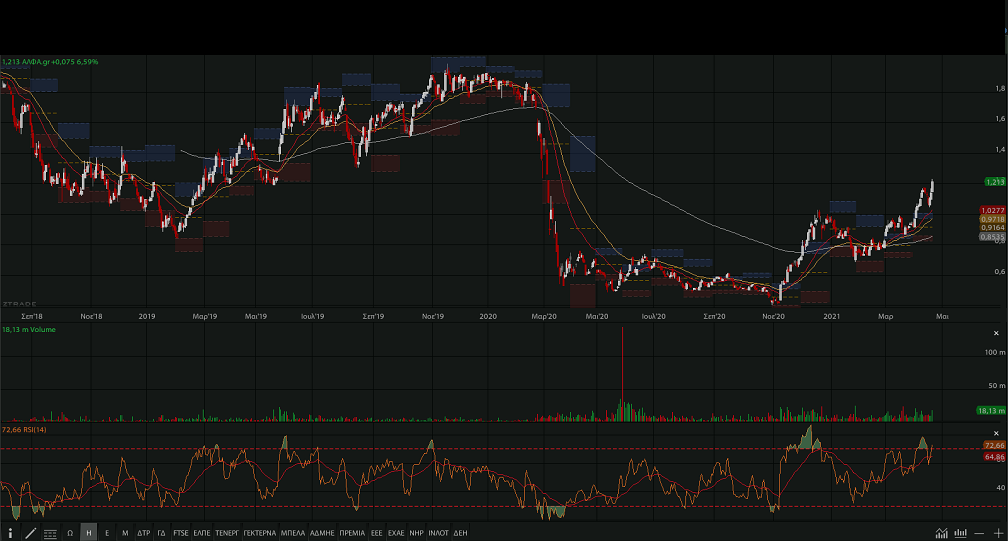Select the line drawing tool
This screenshot has height=541, width=1008.
(x=30, y=533)
